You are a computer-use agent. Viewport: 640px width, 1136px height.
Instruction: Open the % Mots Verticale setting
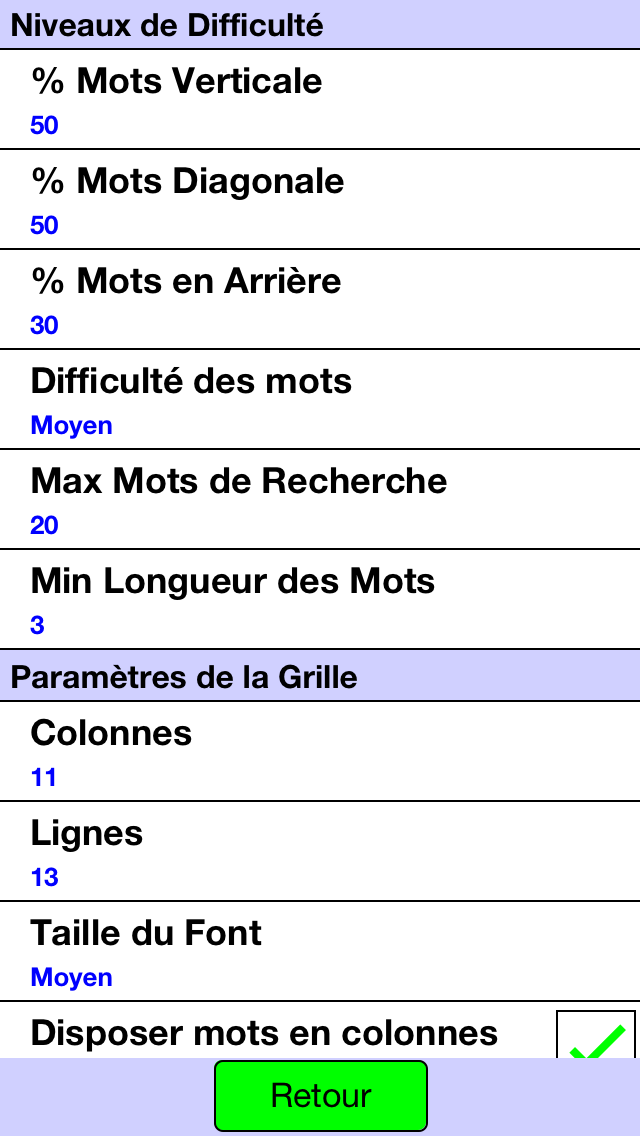click(320, 99)
